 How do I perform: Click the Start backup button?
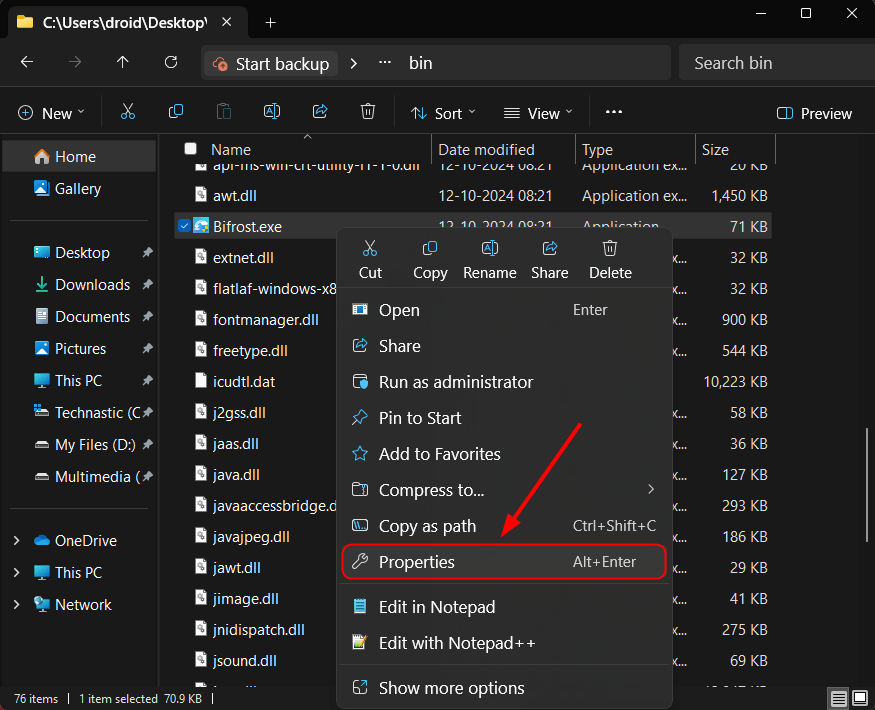(x=270, y=63)
